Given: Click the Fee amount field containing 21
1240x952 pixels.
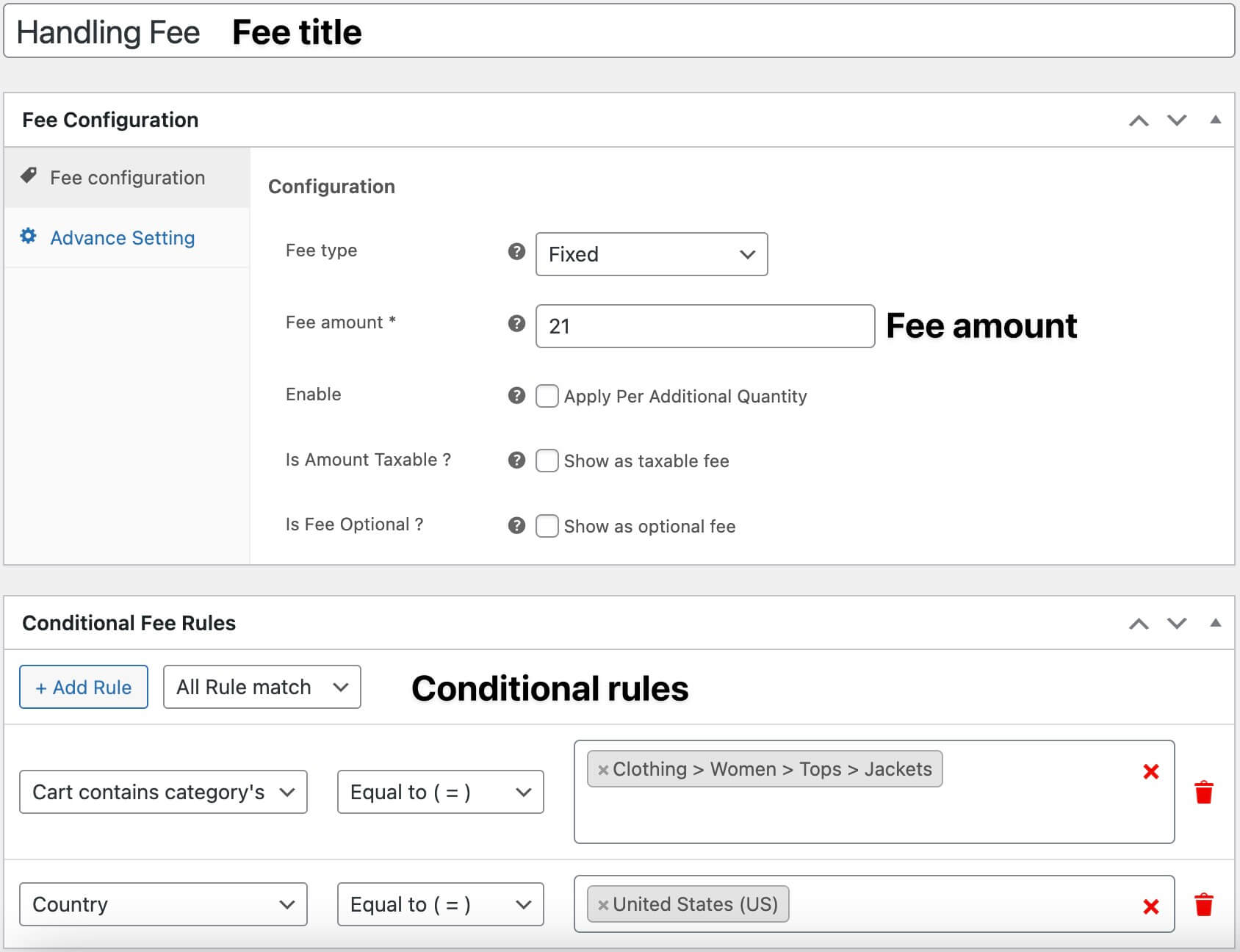Looking at the screenshot, I should (x=704, y=326).
